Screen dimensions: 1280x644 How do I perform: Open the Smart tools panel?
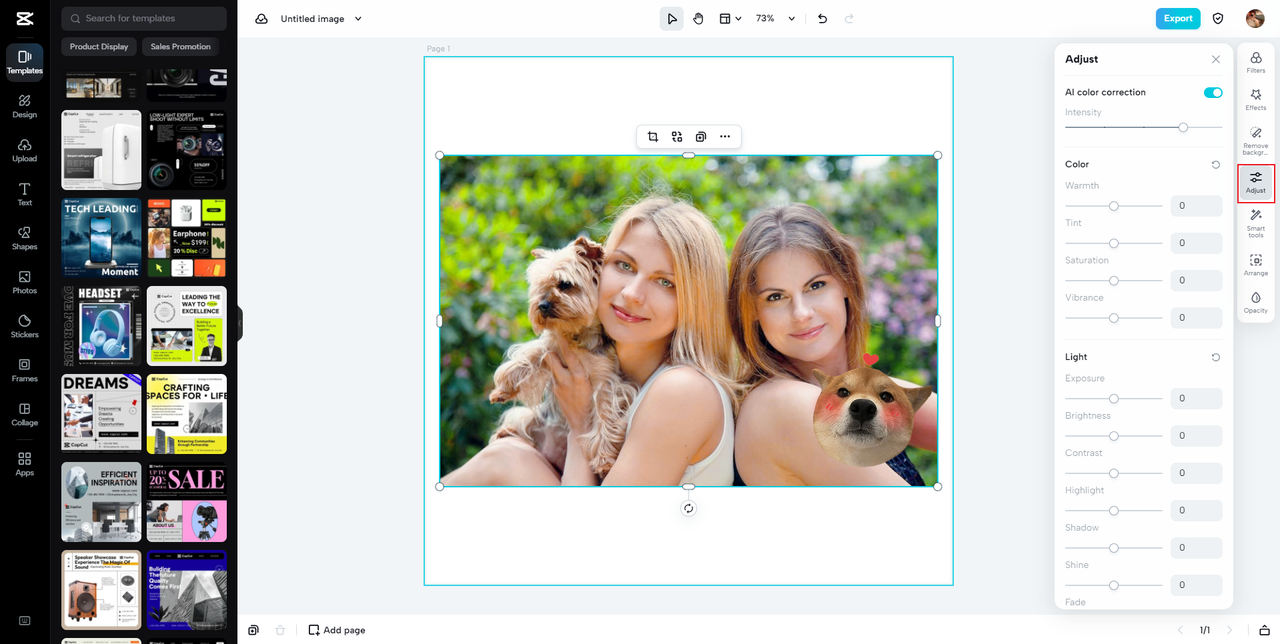click(x=1256, y=221)
